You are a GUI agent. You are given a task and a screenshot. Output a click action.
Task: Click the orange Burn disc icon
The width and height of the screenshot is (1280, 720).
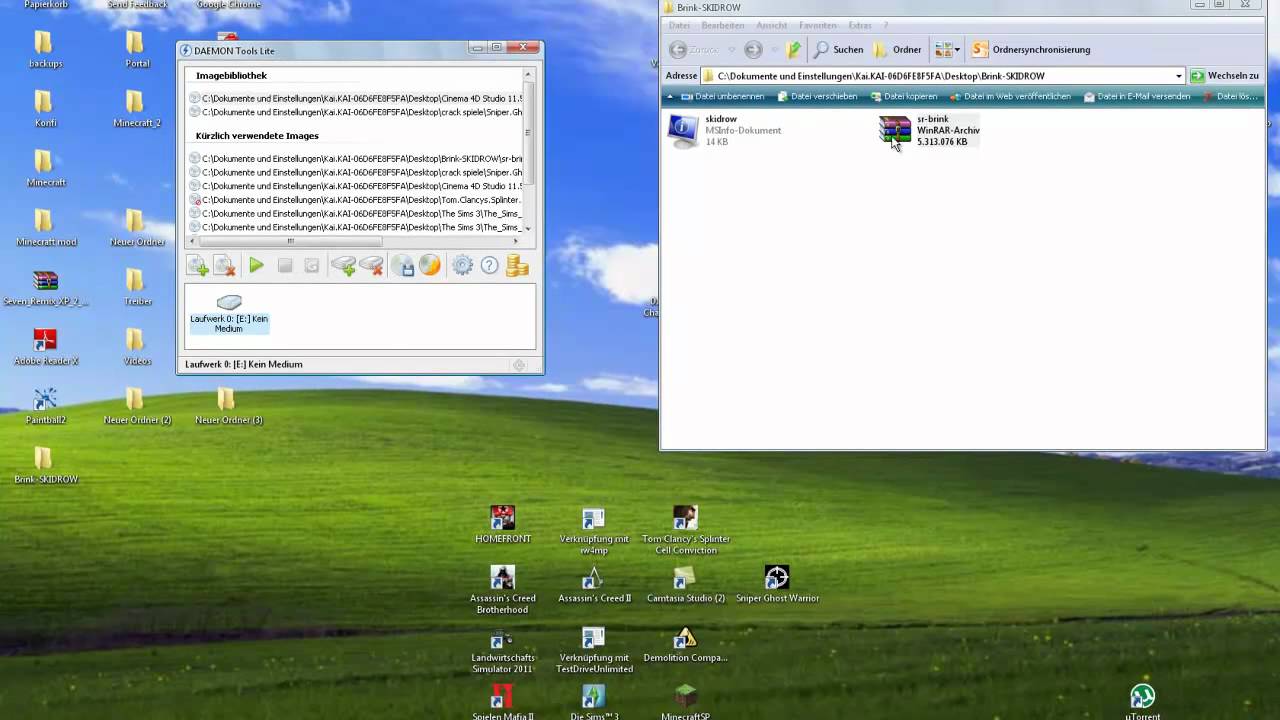coord(430,265)
